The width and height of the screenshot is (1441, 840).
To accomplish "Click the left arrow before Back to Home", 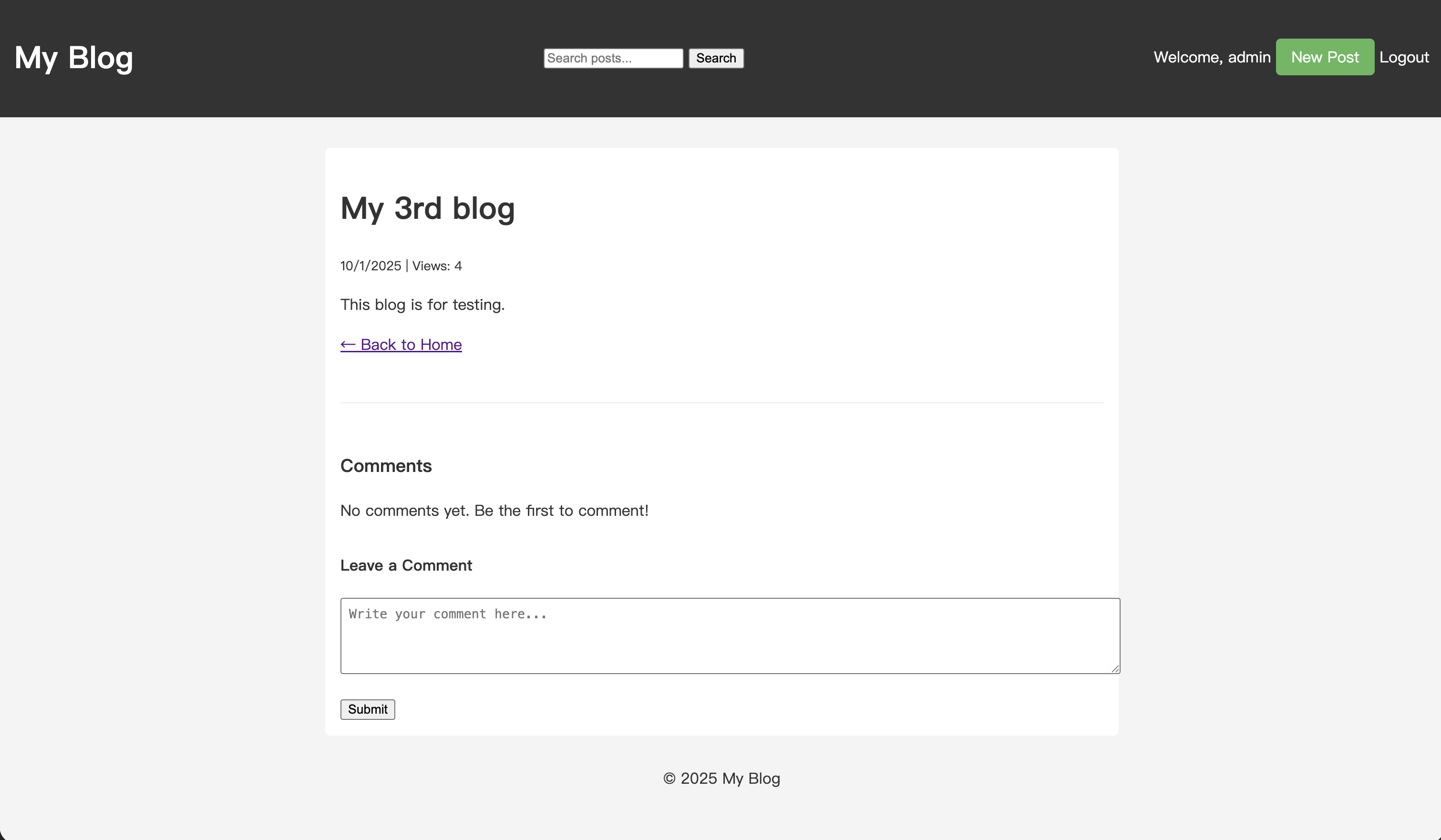I will click(x=348, y=345).
